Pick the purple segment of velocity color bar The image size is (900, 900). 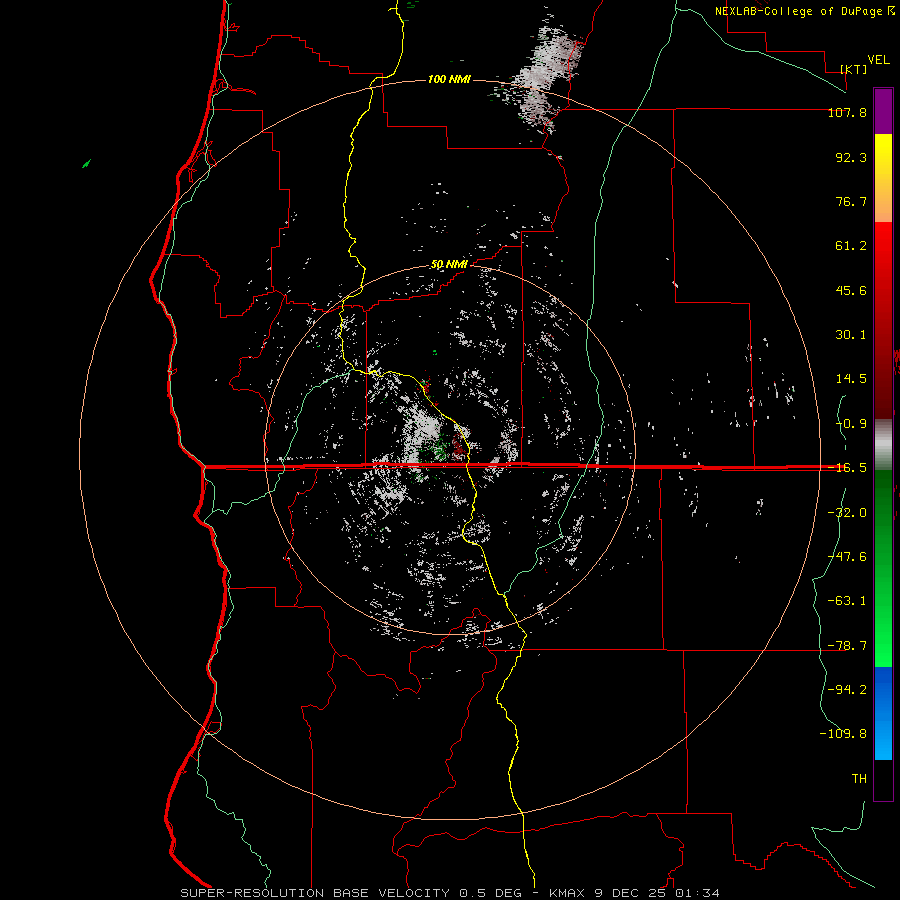tap(883, 111)
